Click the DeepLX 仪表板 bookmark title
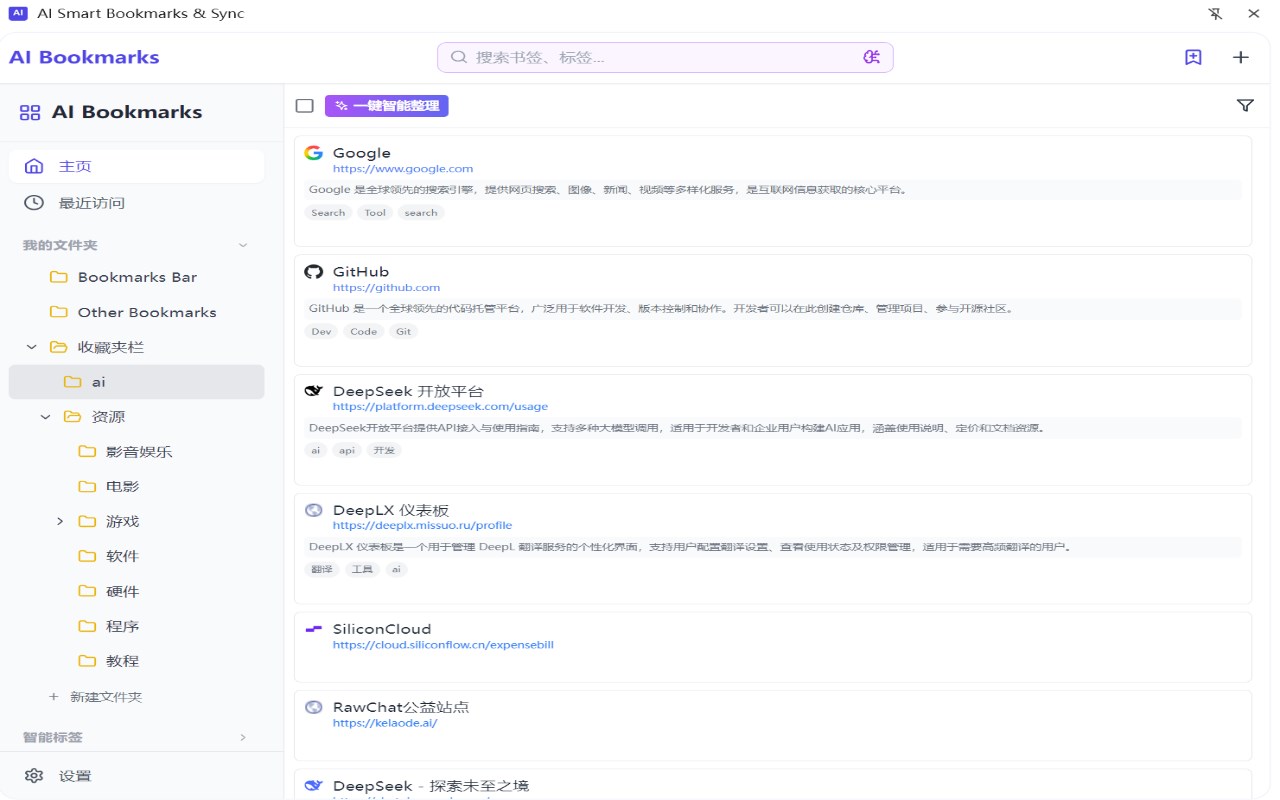Screen dimensions: 1280x800 tap(391, 510)
